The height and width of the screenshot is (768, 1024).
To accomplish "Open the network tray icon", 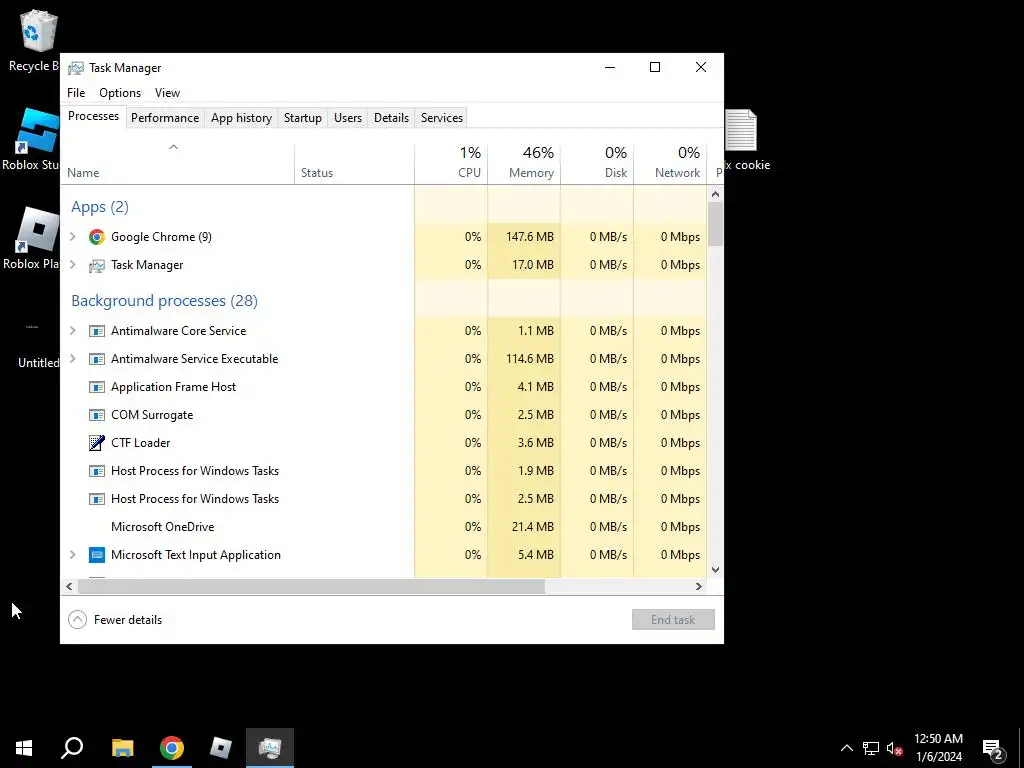I will 871,748.
